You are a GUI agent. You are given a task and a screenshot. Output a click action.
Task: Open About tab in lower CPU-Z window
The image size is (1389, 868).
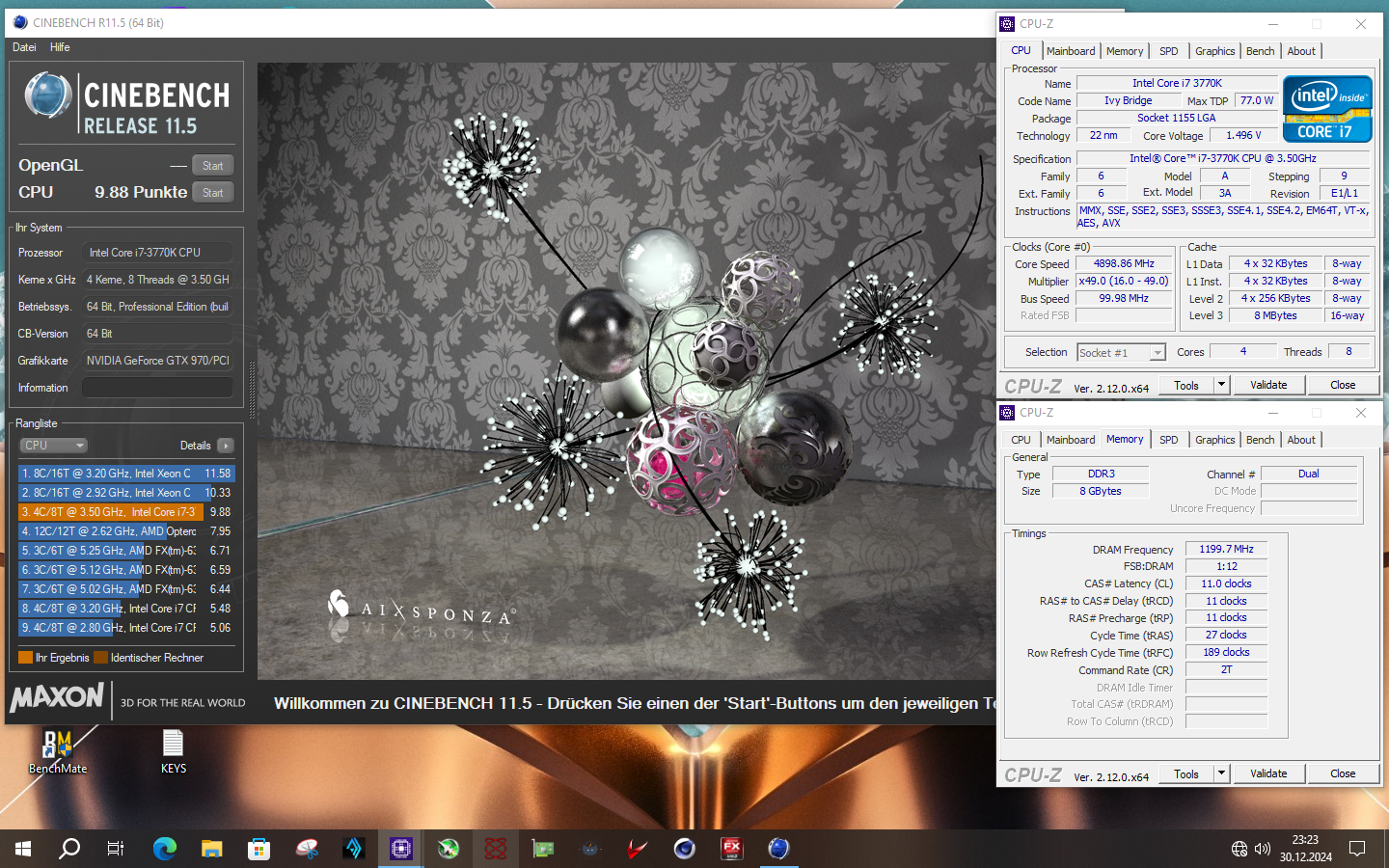[x=1301, y=440]
